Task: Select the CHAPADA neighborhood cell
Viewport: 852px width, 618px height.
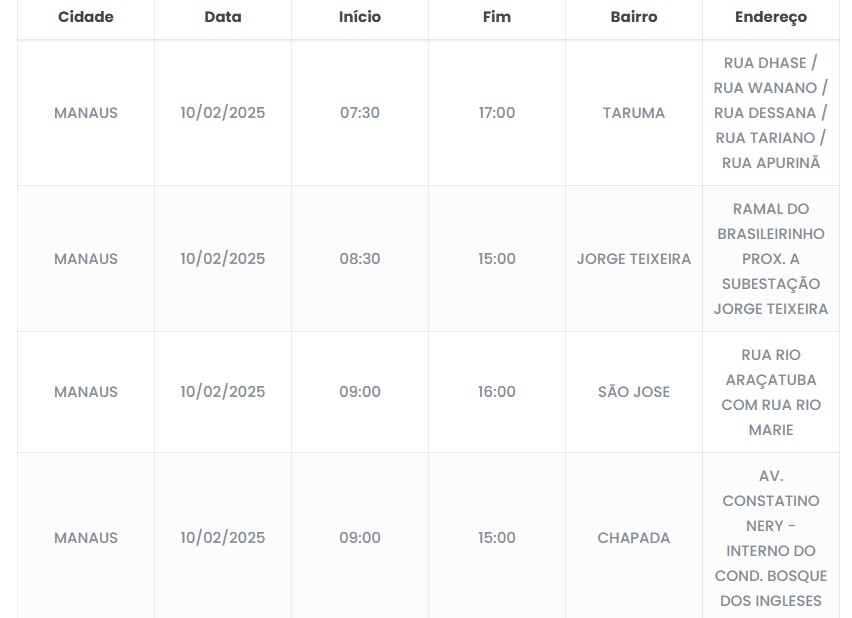Action: (x=634, y=538)
